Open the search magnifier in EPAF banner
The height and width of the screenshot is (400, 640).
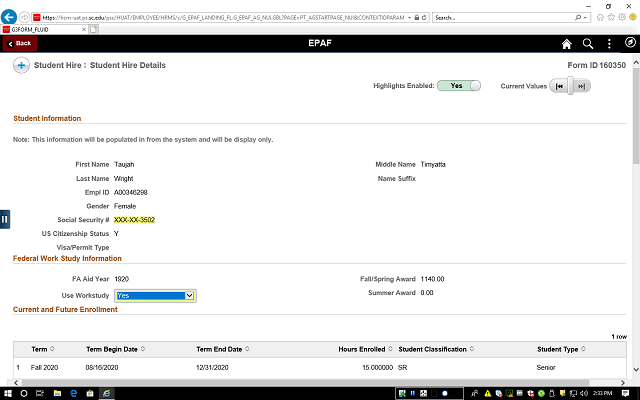pos(588,44)
